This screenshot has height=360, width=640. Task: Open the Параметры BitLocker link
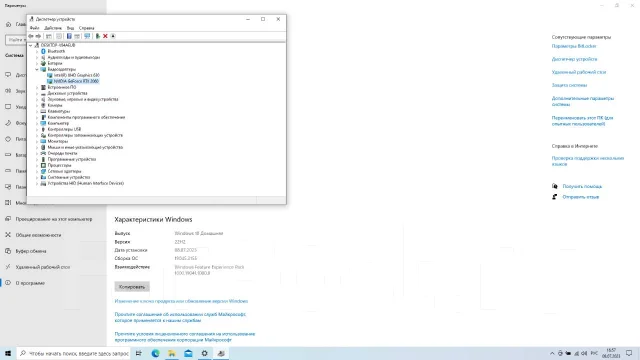tap(574, 46)
